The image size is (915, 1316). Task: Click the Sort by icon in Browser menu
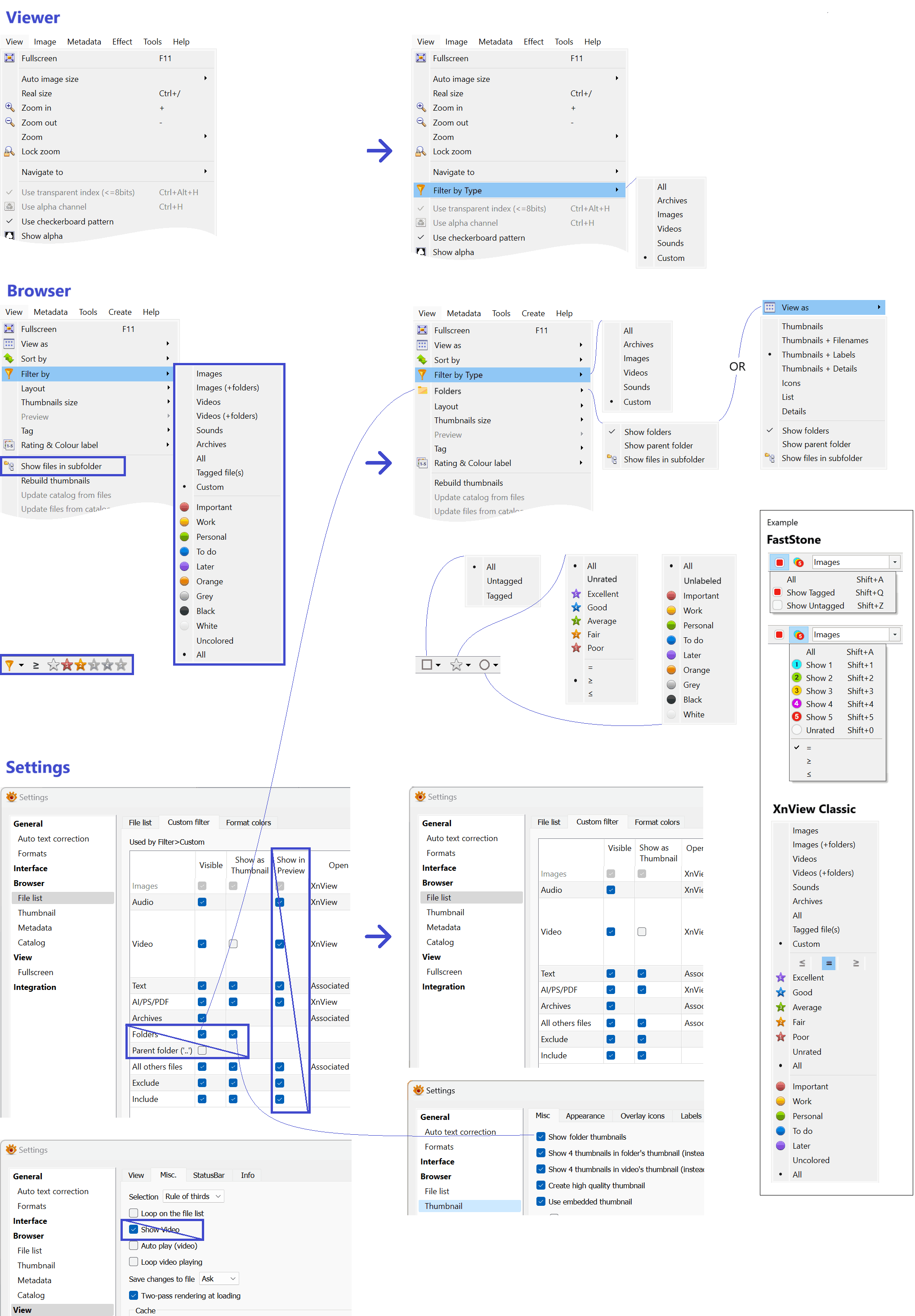tap(9, 358)
